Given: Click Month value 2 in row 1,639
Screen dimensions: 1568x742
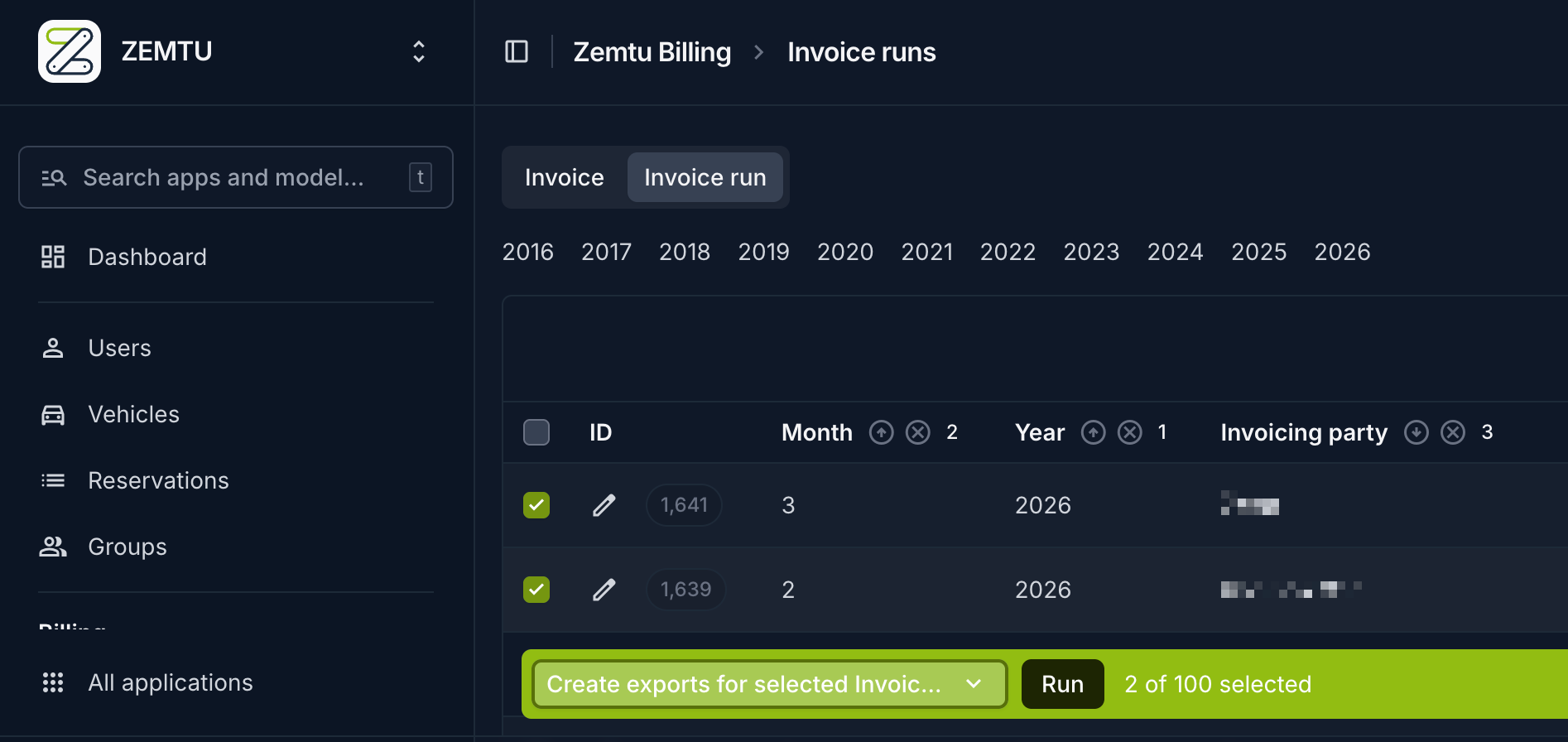Looking at the screenshot, I should click(x=788, y=590).
